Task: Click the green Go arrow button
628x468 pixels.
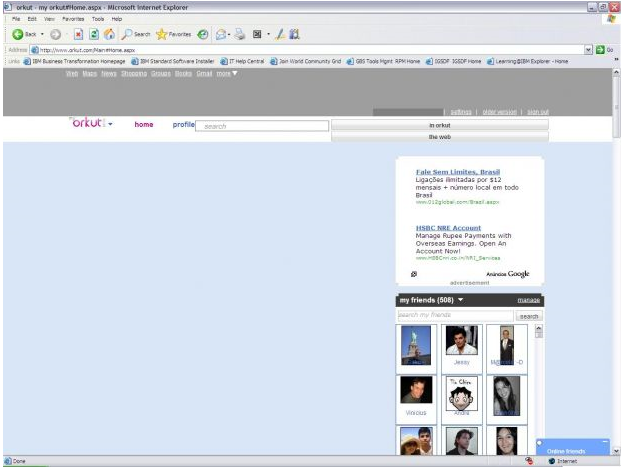Action: pyautogui.click(x=600, y=50)
